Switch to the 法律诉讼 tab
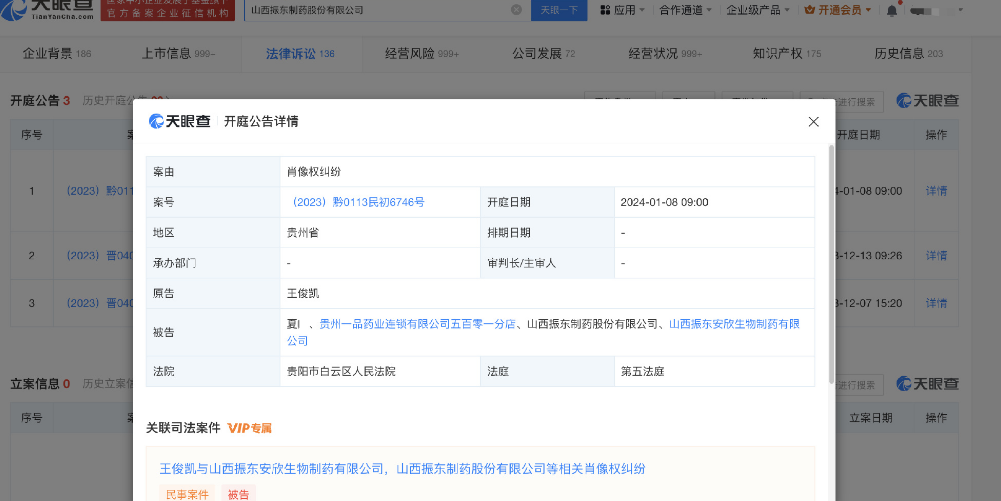 click(x=300, y=54)
